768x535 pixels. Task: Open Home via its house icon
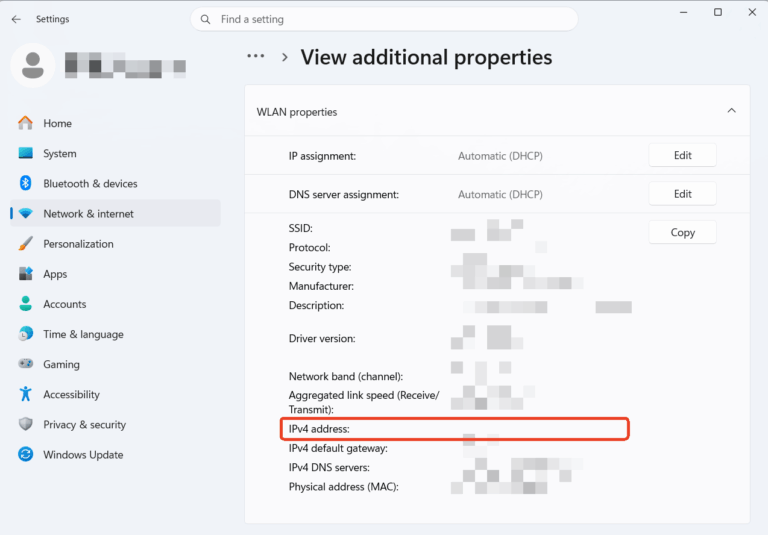pos(25,123)
